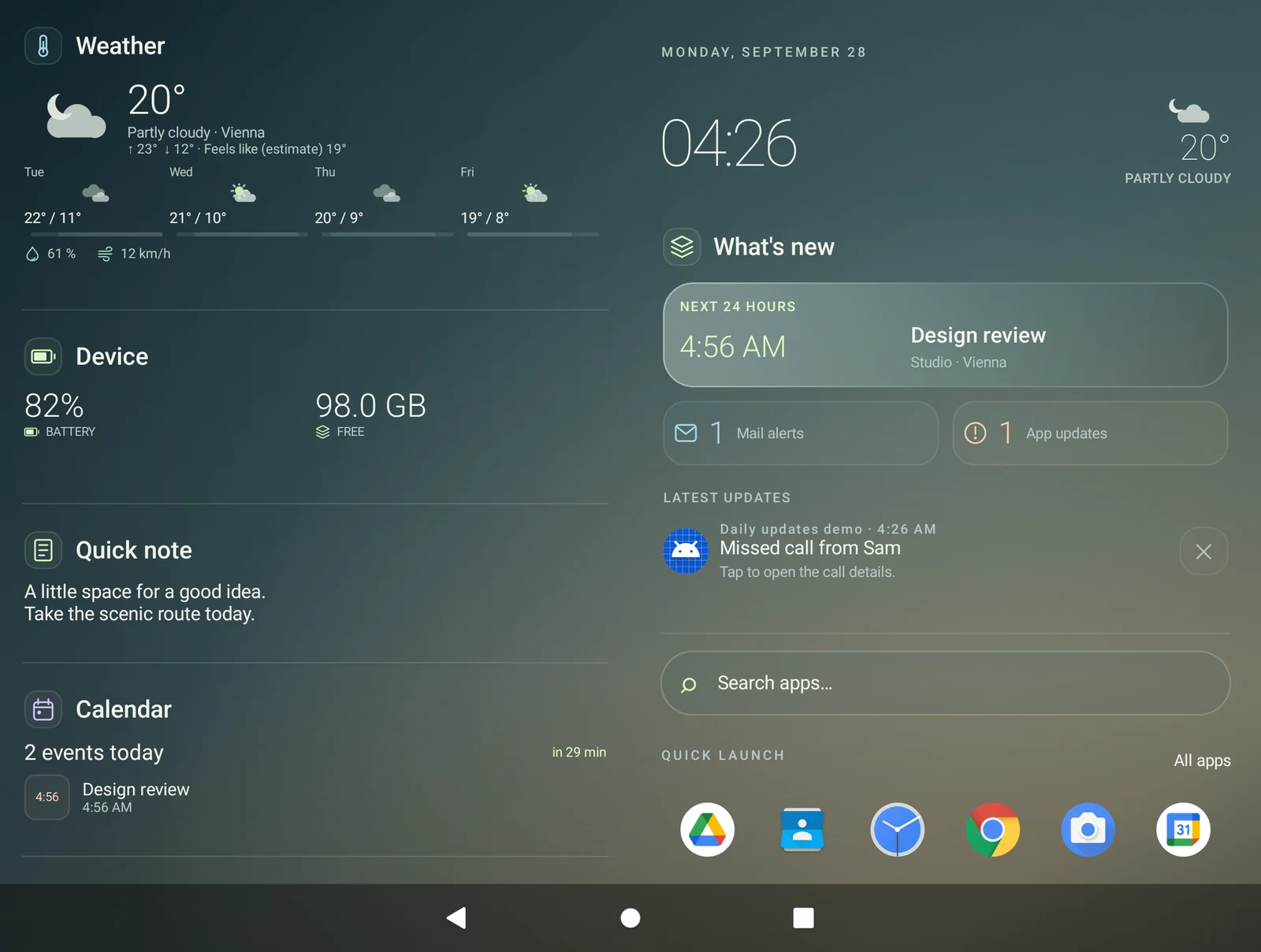Open Google Drive from quick launch
The height and width of the screenshot is (952, 1261).
pos(707,830)
